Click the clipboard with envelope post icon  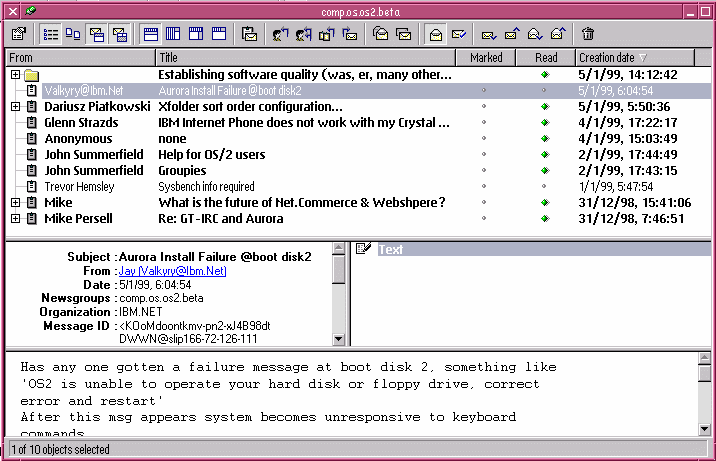pyautogui.click(x=249, y=34)
